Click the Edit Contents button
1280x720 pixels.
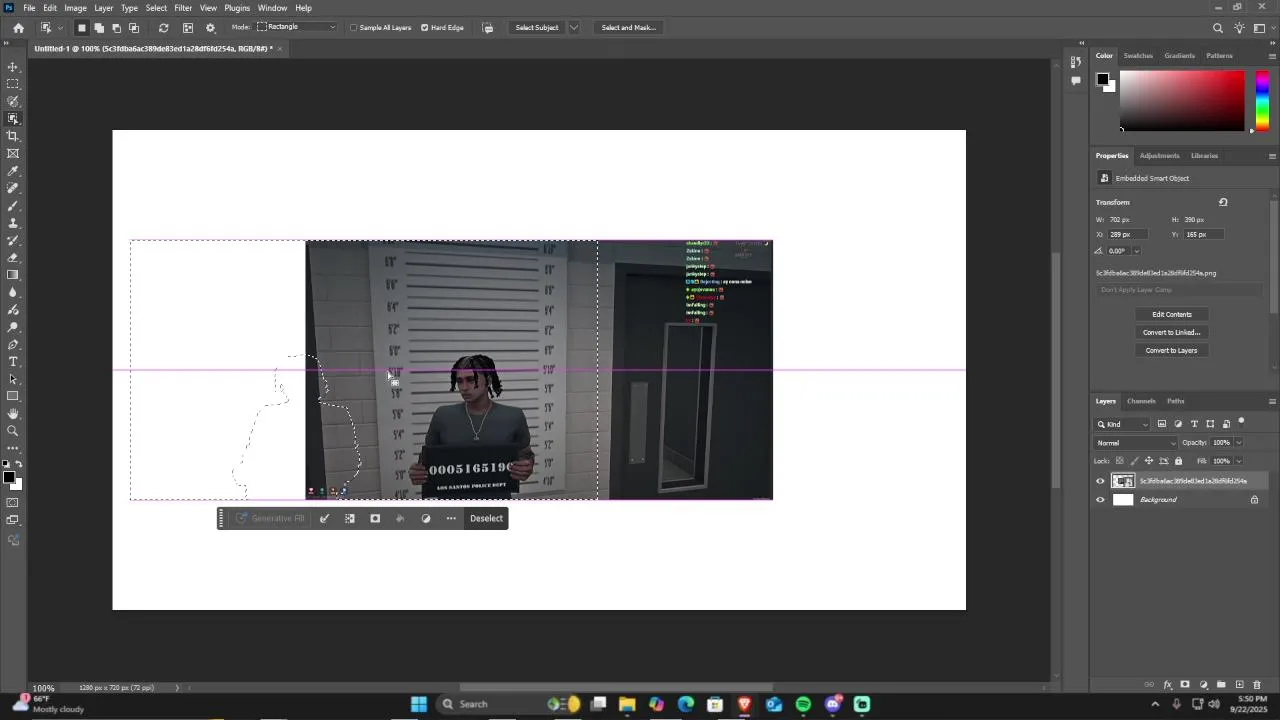pyautogui.click(x=1171, y=314)
